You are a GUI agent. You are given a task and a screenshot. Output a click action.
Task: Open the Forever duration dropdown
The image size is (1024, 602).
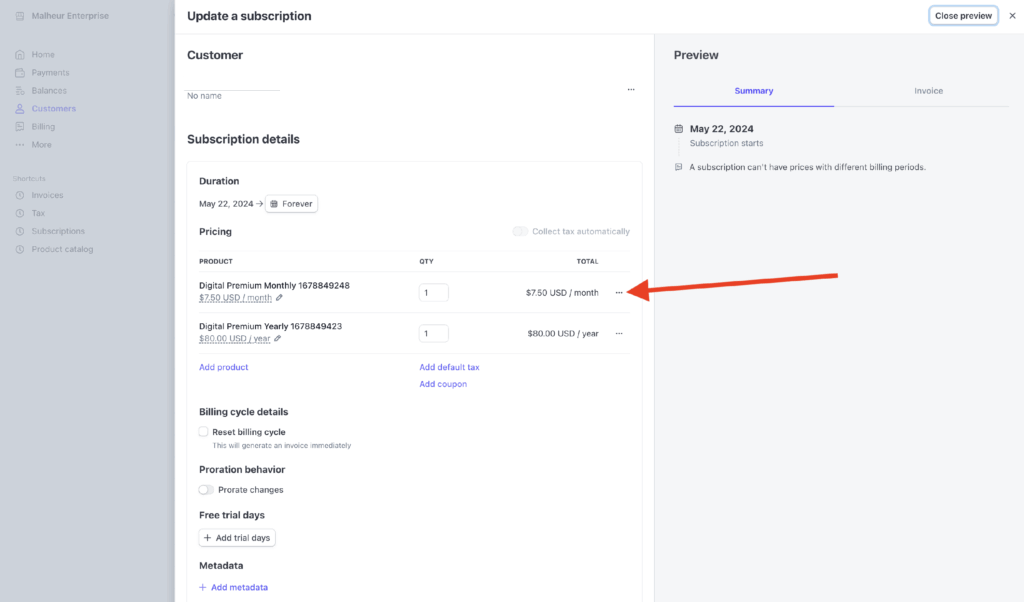point(291,204)
